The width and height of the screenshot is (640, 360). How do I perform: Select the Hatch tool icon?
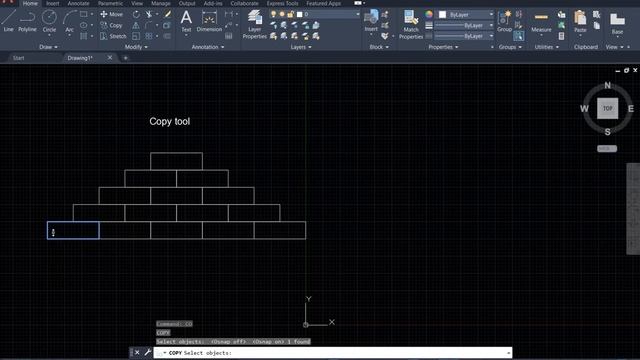(84, 36)
